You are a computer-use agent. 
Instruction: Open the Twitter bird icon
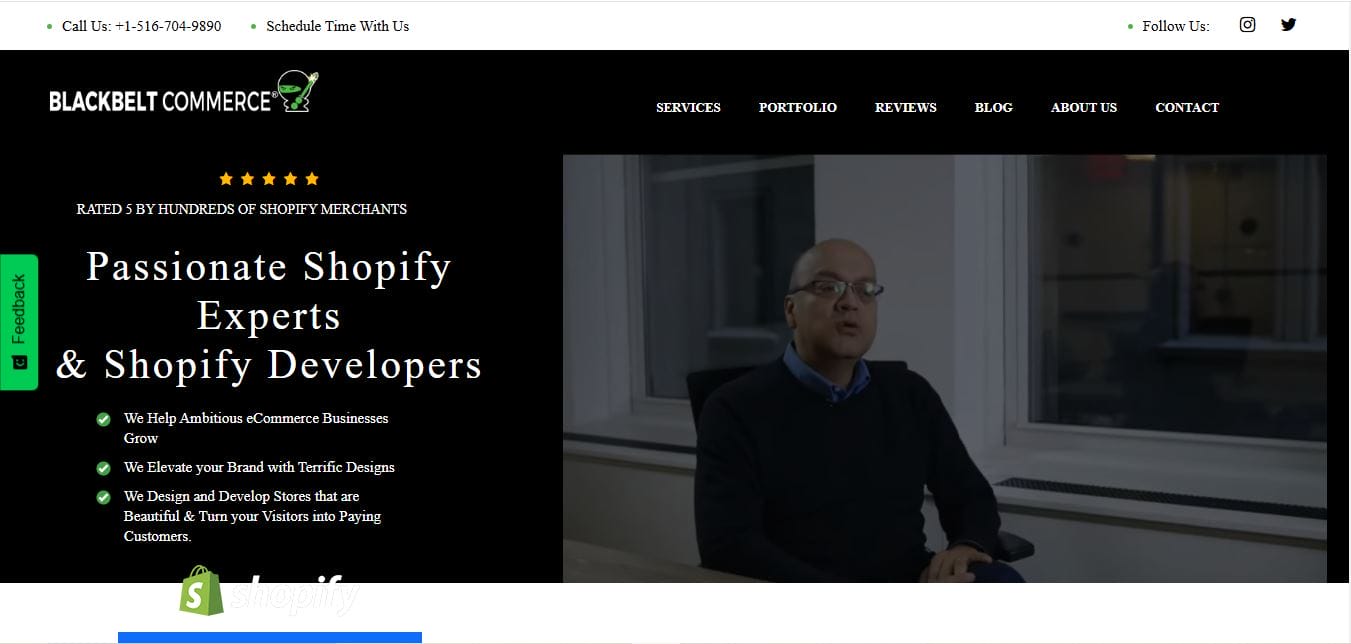pos(1288,25)
